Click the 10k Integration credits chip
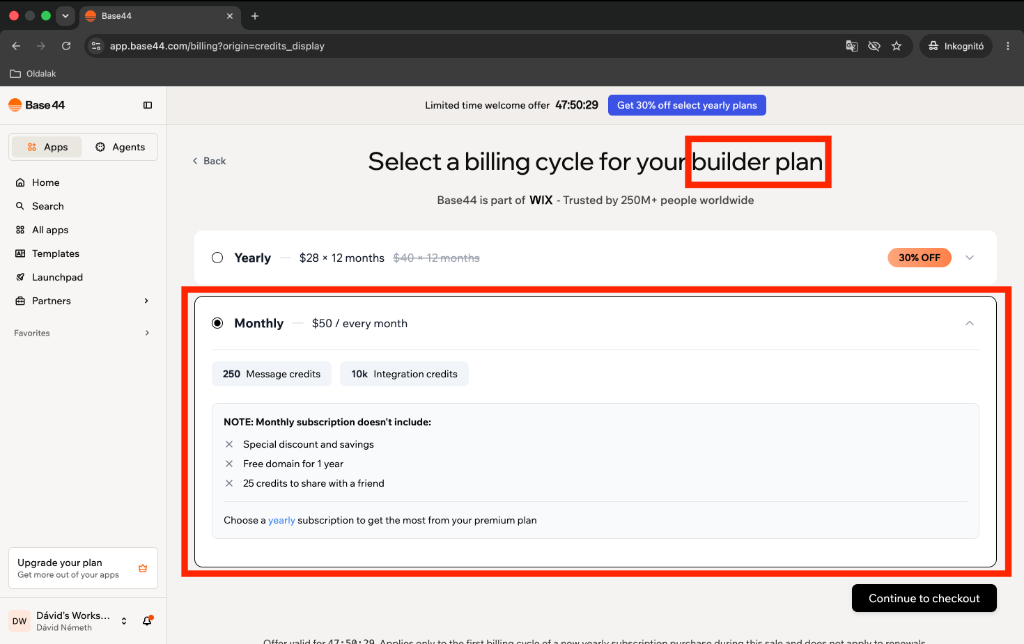The height and width of the screenshot is (644, 1024). click(x=404, y=374)
